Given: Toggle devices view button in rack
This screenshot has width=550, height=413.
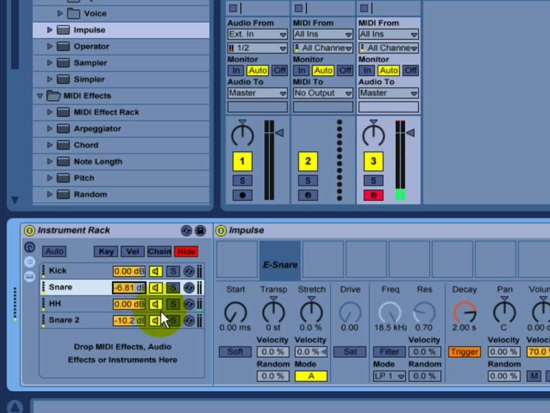Looking at the screenshot, I should [x=29, y=277].
